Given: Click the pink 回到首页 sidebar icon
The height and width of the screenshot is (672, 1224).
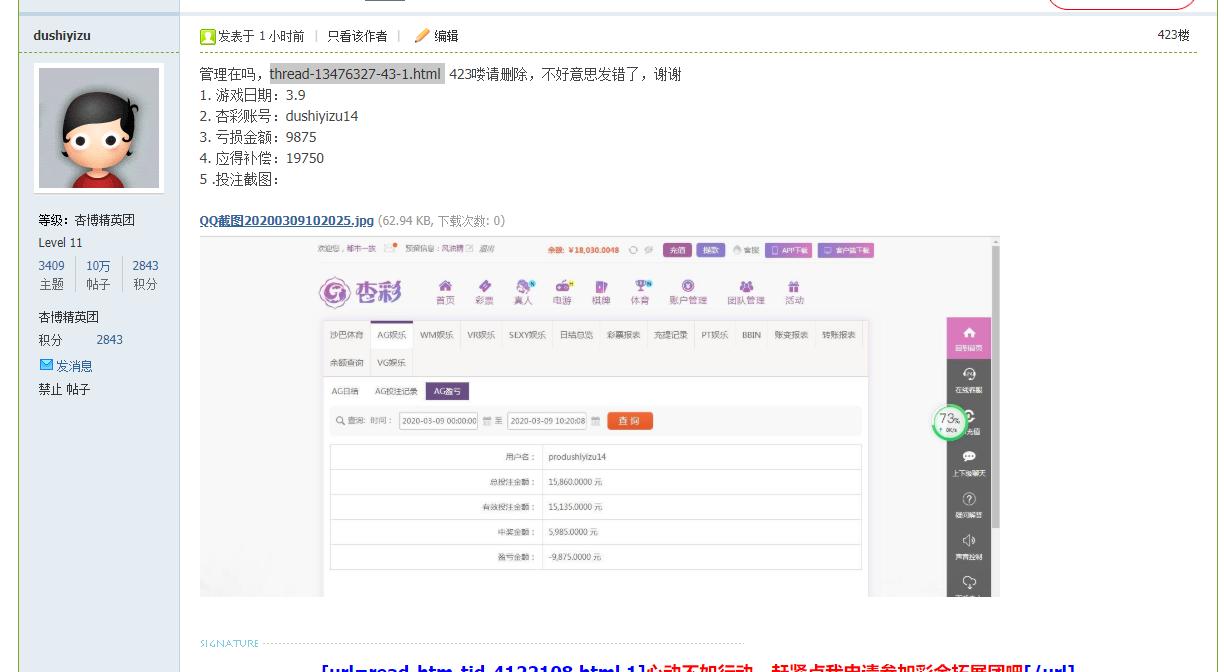Looking at the screenshot, I should click(969, 338).
